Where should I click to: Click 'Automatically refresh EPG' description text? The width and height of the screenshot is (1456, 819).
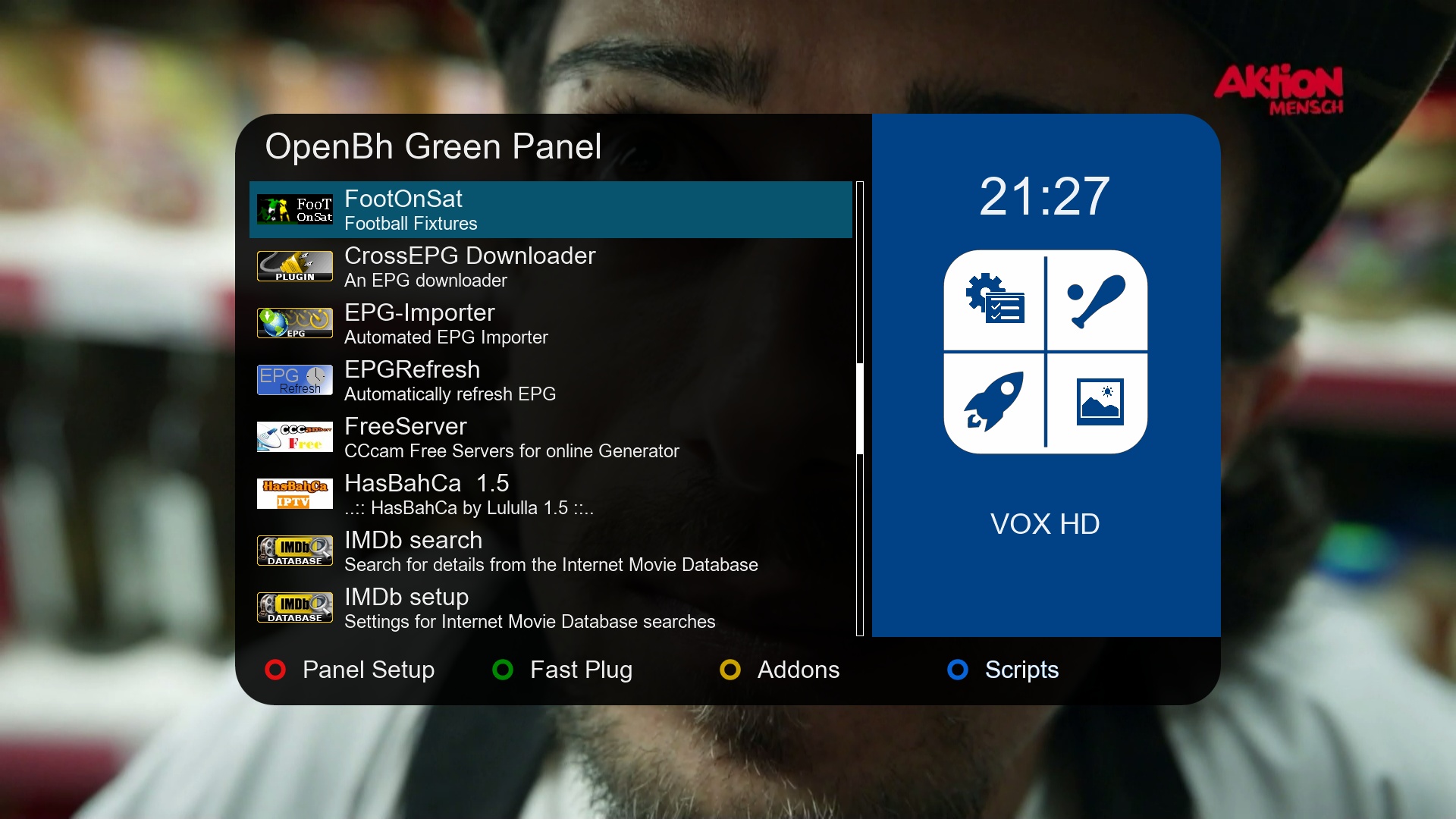point(450,394)
